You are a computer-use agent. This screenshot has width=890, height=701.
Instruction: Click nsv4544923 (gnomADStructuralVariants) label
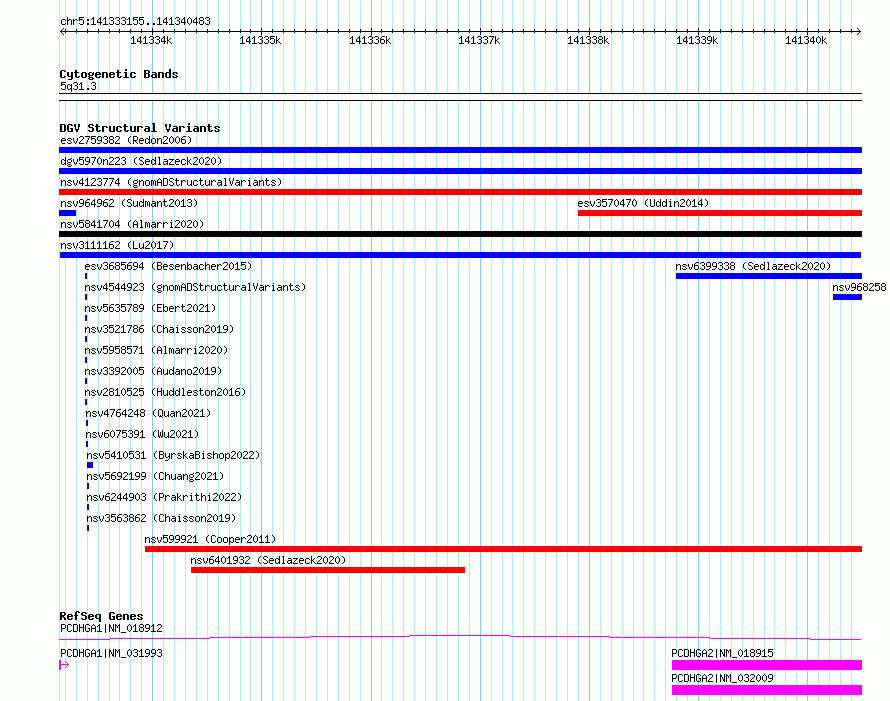(x=195, y=287)
